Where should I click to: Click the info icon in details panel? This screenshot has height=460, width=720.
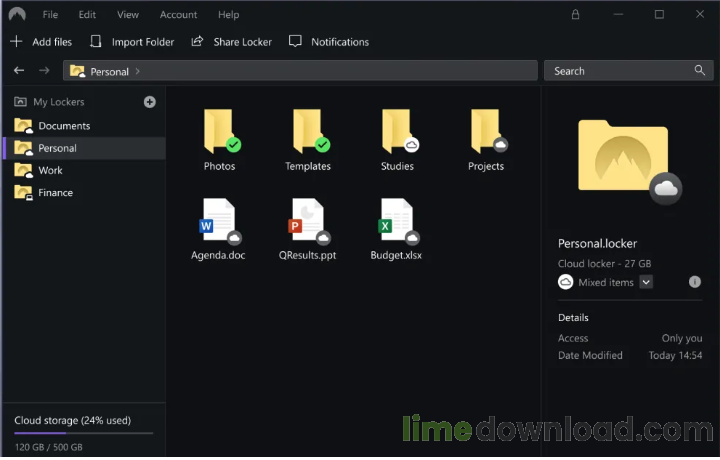point(695,282)
